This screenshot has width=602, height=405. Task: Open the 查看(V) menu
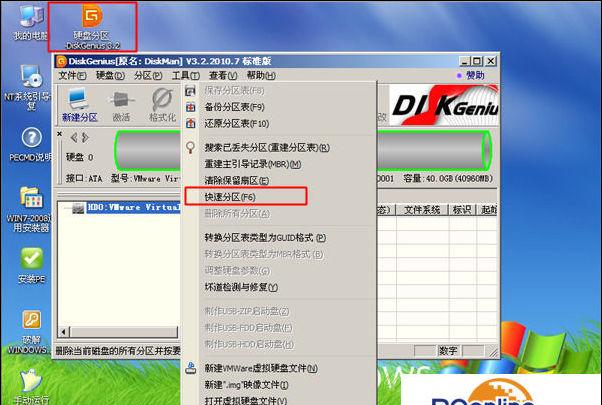click(x=223, y=75)
